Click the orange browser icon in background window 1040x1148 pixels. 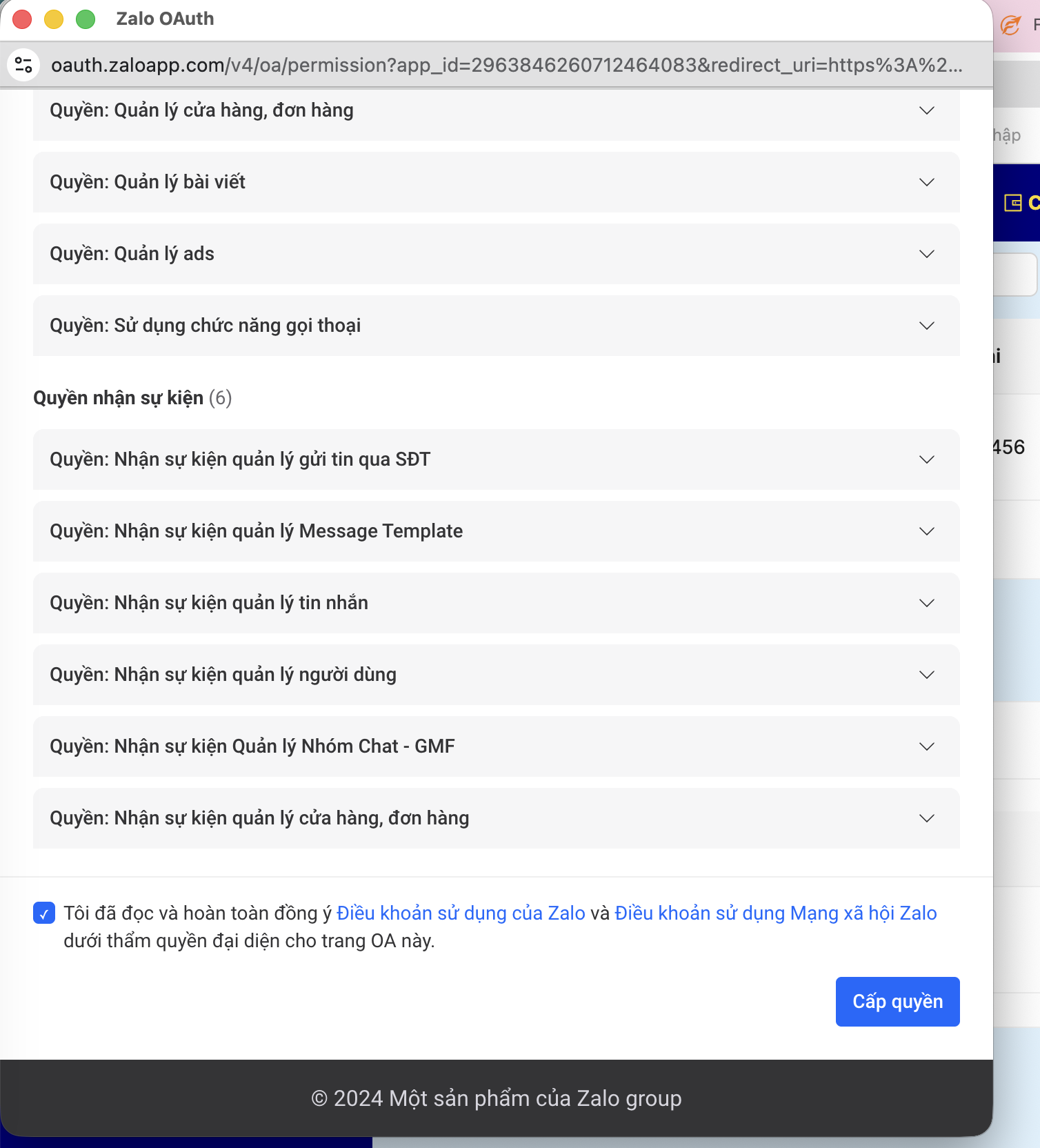(x=1010, y=26)
